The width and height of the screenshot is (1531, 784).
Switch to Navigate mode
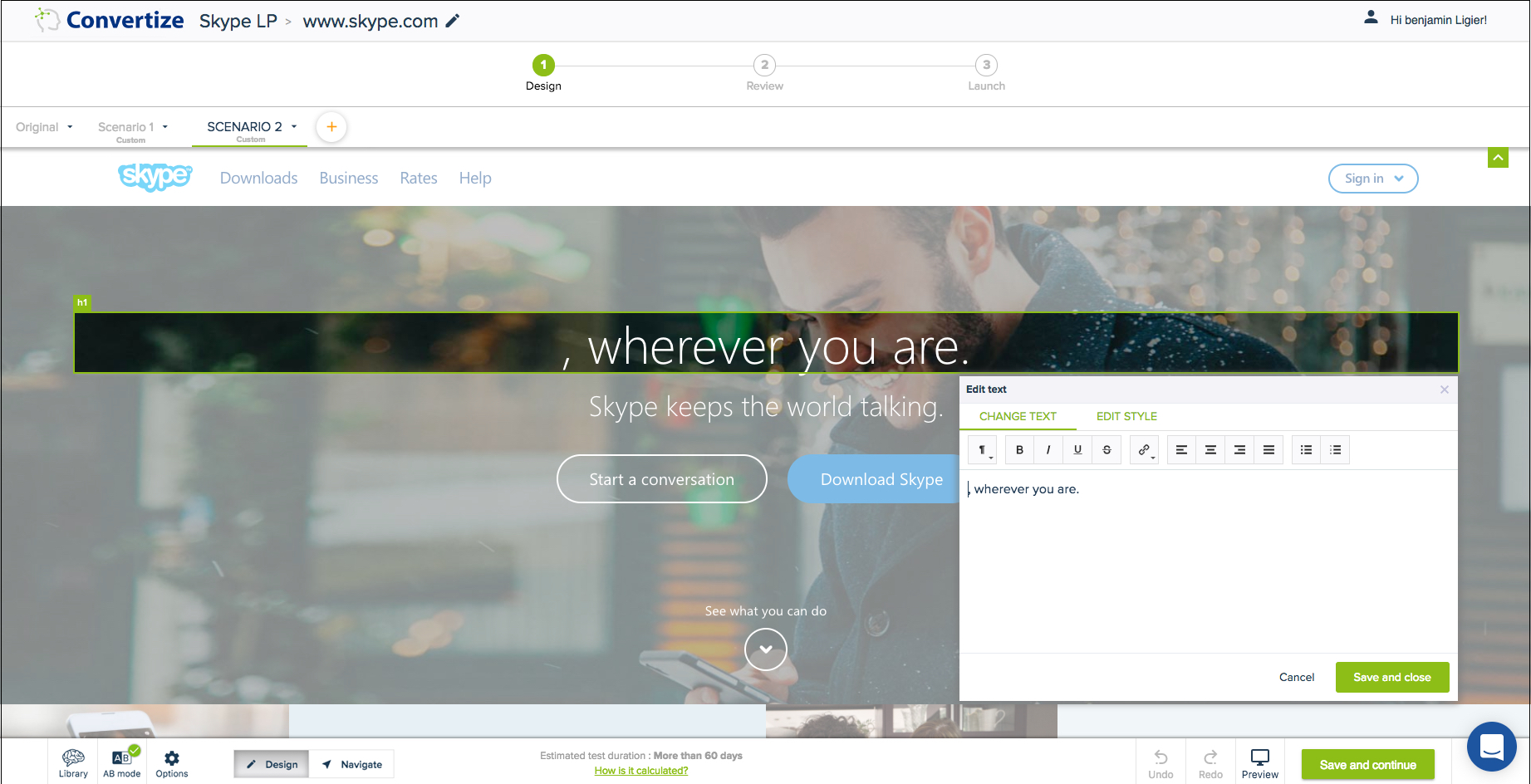point(351,764)
